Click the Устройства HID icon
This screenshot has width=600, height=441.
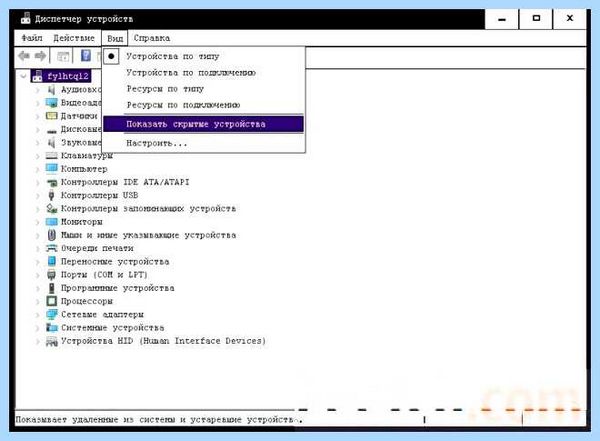(x=51, y=341)
